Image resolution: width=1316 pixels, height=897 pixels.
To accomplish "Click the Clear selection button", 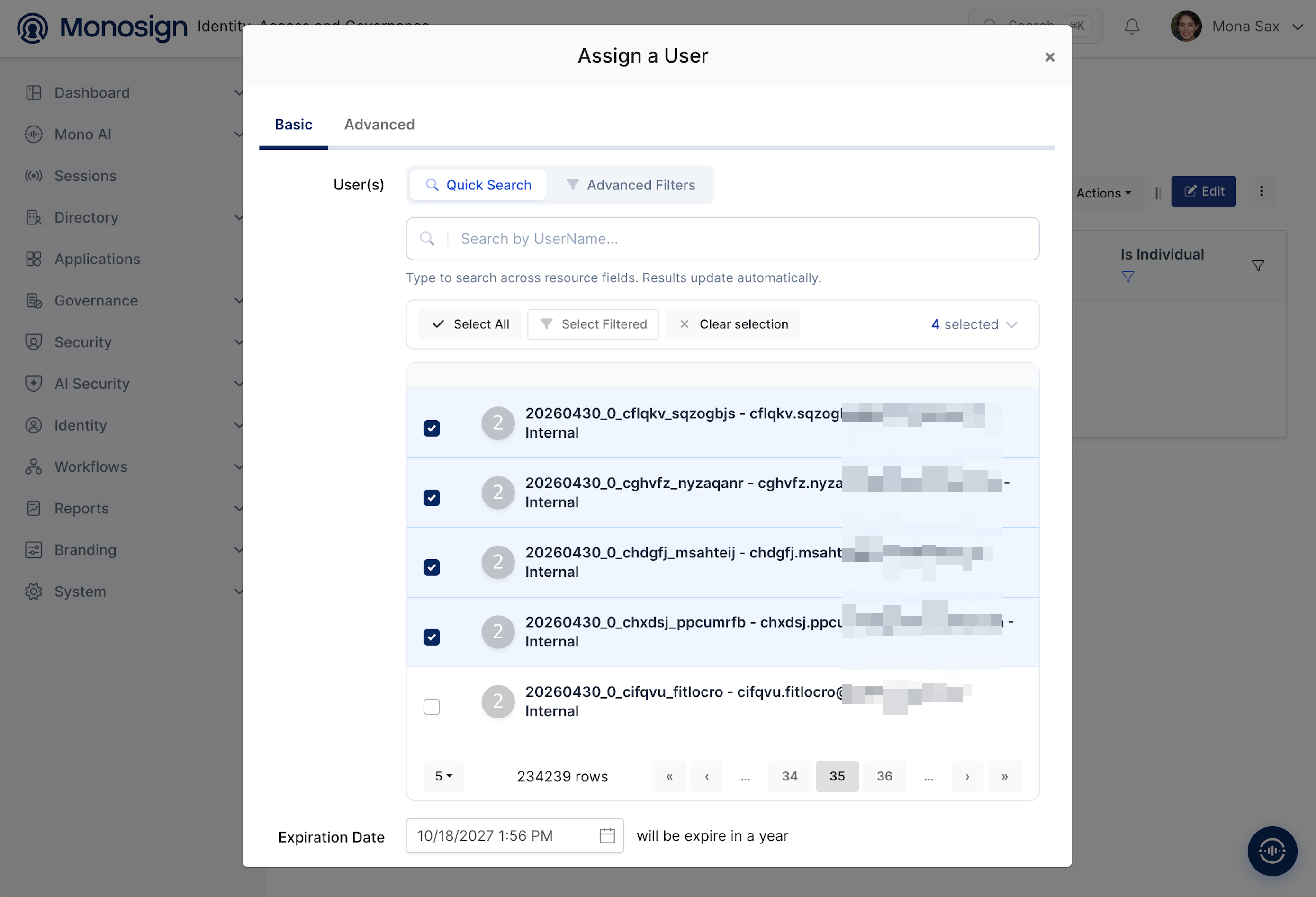I will pyautogui.click(x=733, y=324).
